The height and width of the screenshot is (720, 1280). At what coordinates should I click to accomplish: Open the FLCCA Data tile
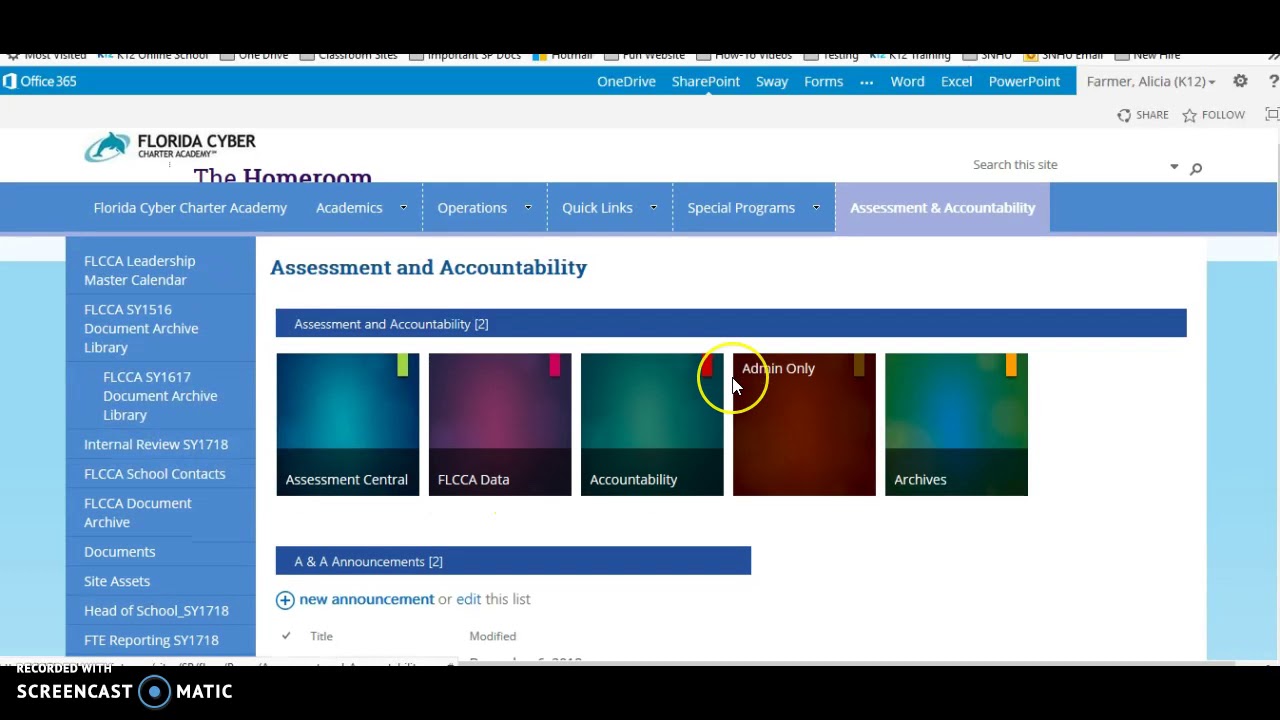point(500,424)
